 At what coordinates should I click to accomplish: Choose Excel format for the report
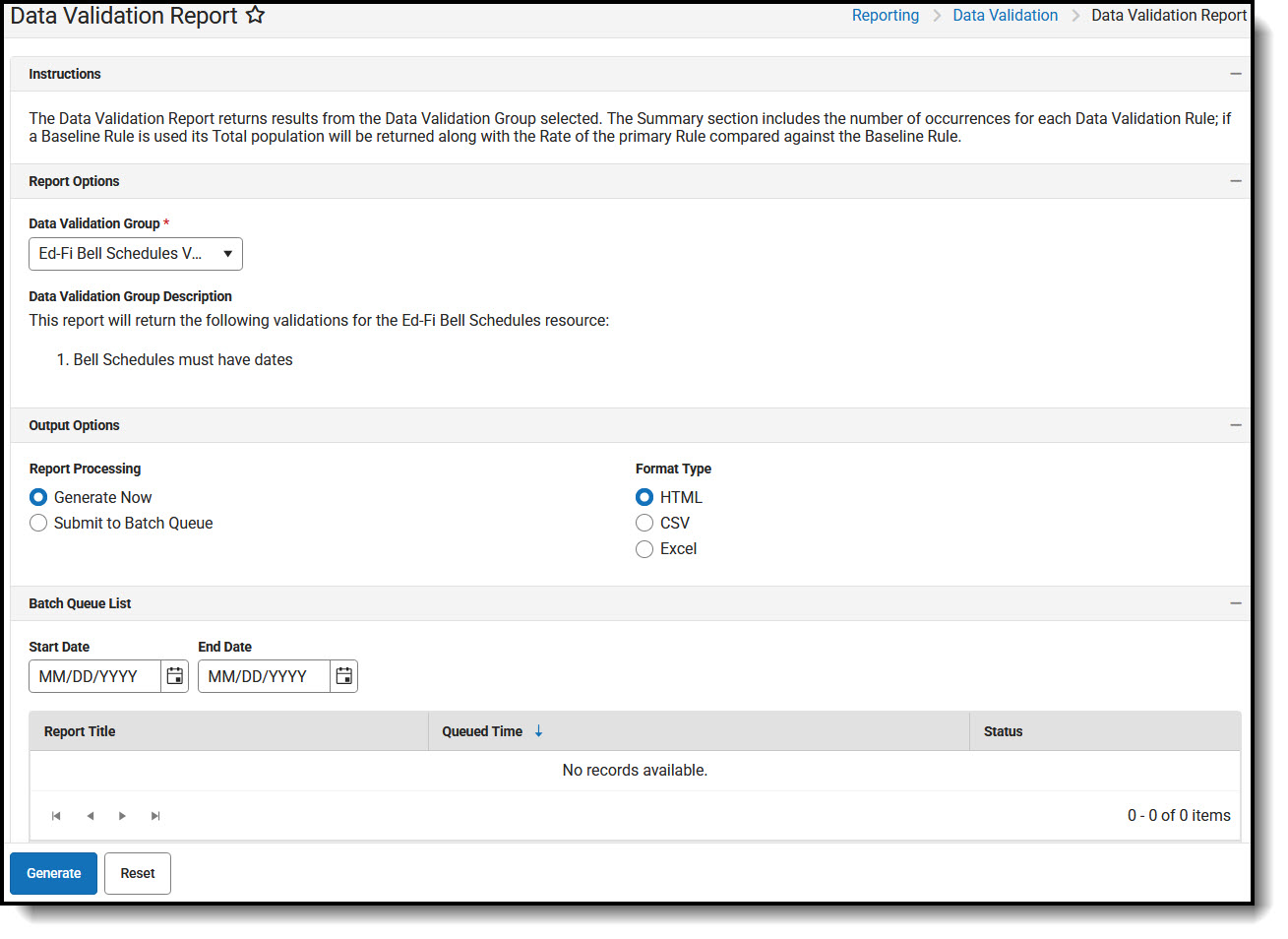tap(644, 548)
